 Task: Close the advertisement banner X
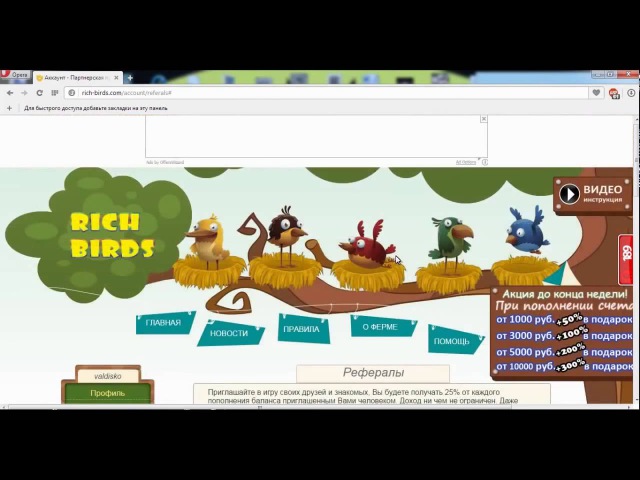(x=484, y=119)
